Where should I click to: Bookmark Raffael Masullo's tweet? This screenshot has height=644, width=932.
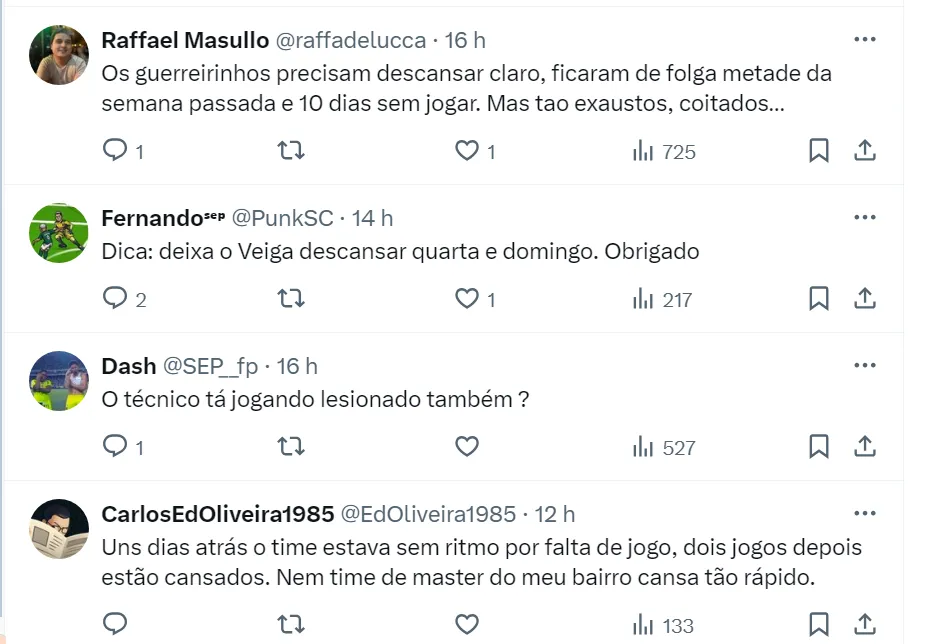818,151
